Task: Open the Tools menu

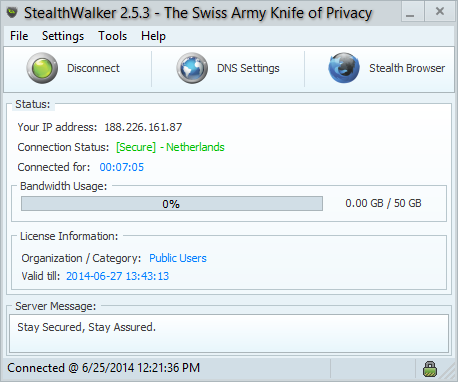Action: pyautogui.click(x=113, y=36)
